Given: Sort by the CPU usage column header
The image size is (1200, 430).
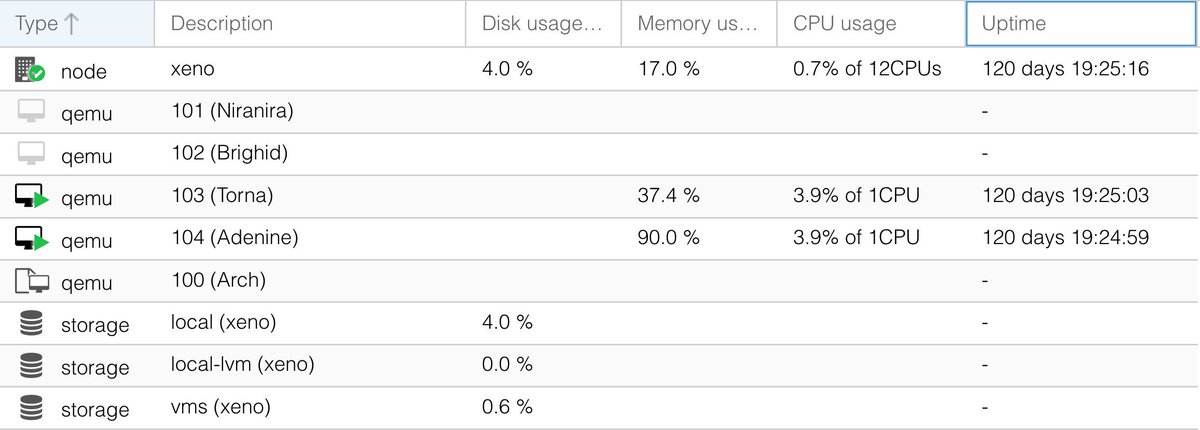Looking at the screenshot, I should point(845,24).
